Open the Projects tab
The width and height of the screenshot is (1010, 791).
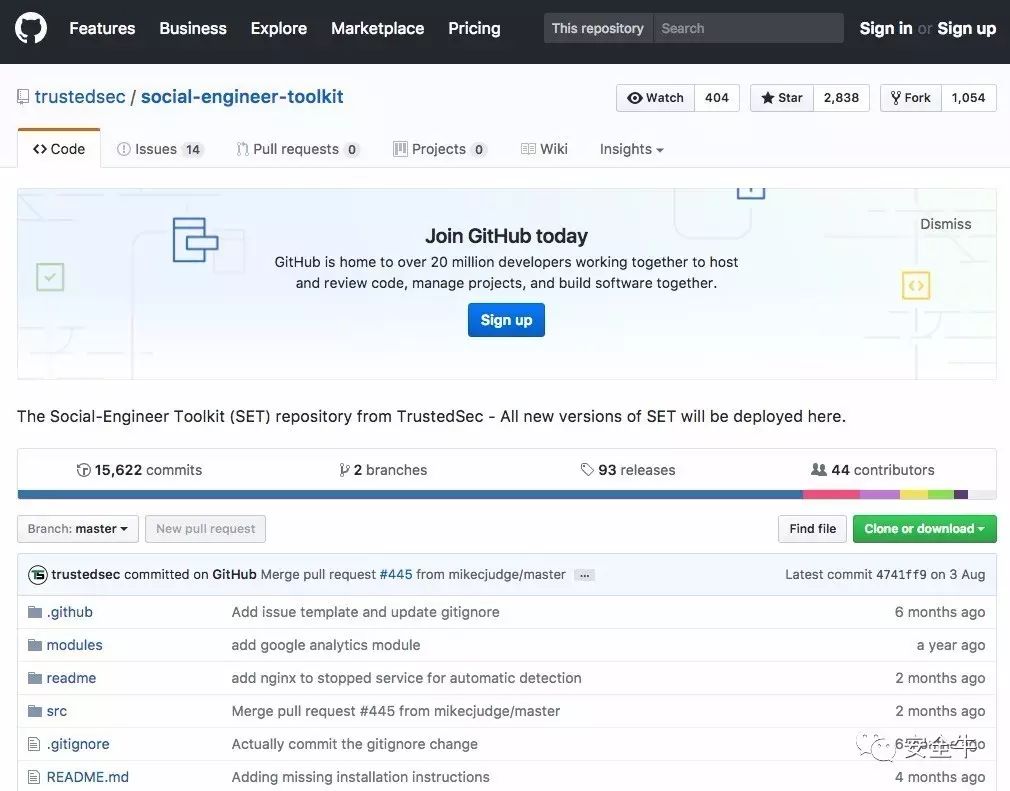coord(439,149)
